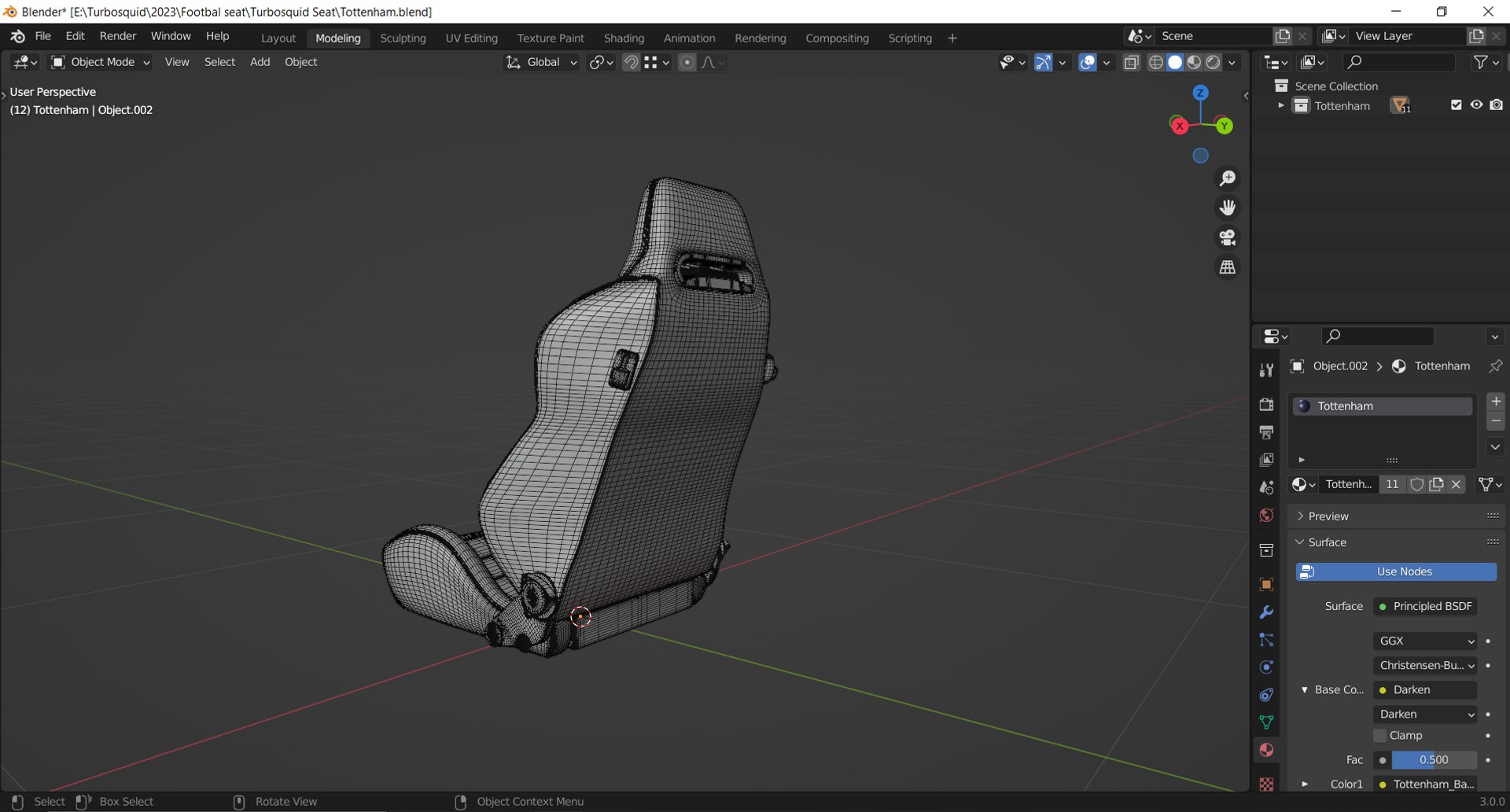The image size is (1510, 812).
Task: Disable Tottenham collection in renders
Action: [x=1496, y=105]
